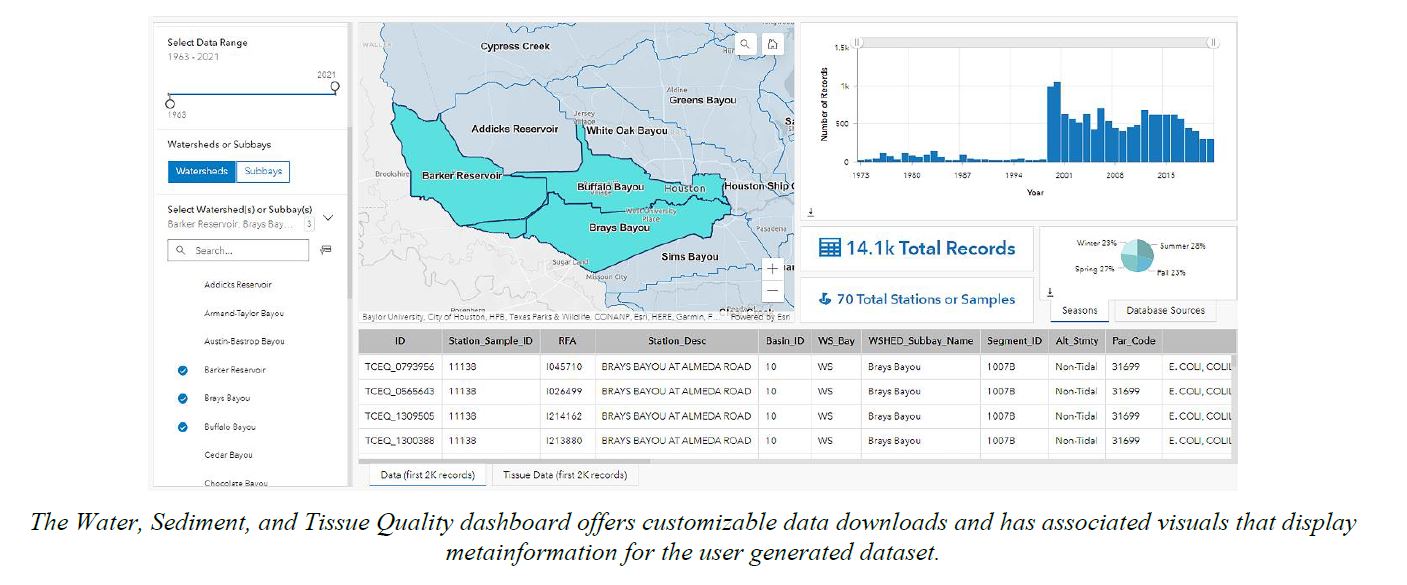Click the download icon beside the Seasons pie chart

coord(1049,292)
